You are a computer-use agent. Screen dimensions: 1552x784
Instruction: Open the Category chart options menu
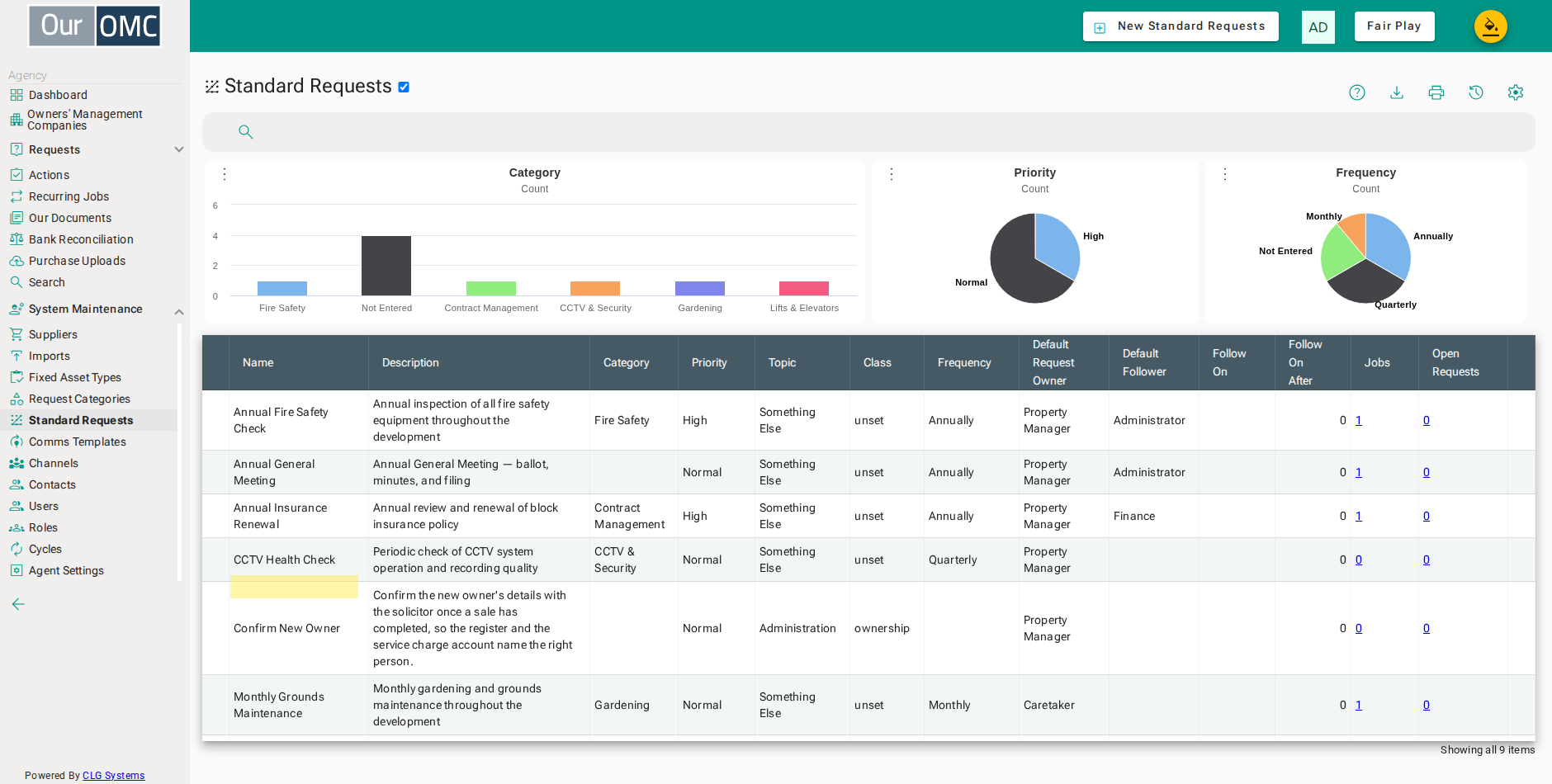[x=225, y=174]
